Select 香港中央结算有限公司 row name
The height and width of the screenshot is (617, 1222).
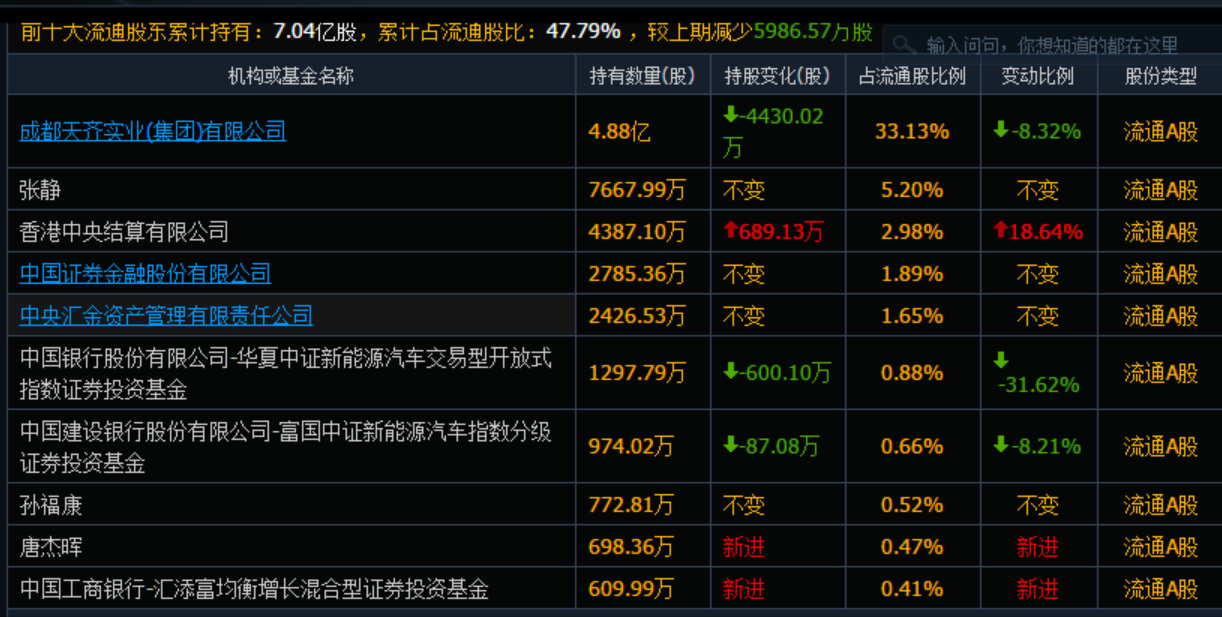coord(124,232)
